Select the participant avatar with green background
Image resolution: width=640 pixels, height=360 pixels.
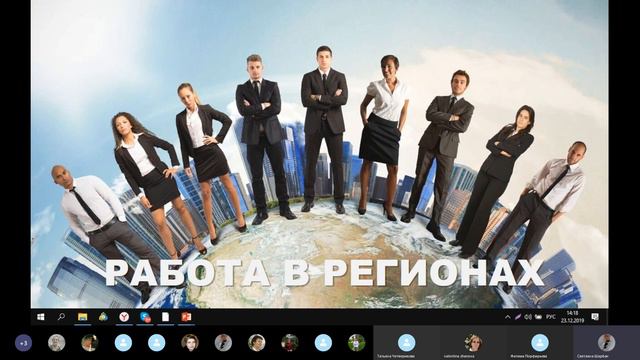[356, 343]
